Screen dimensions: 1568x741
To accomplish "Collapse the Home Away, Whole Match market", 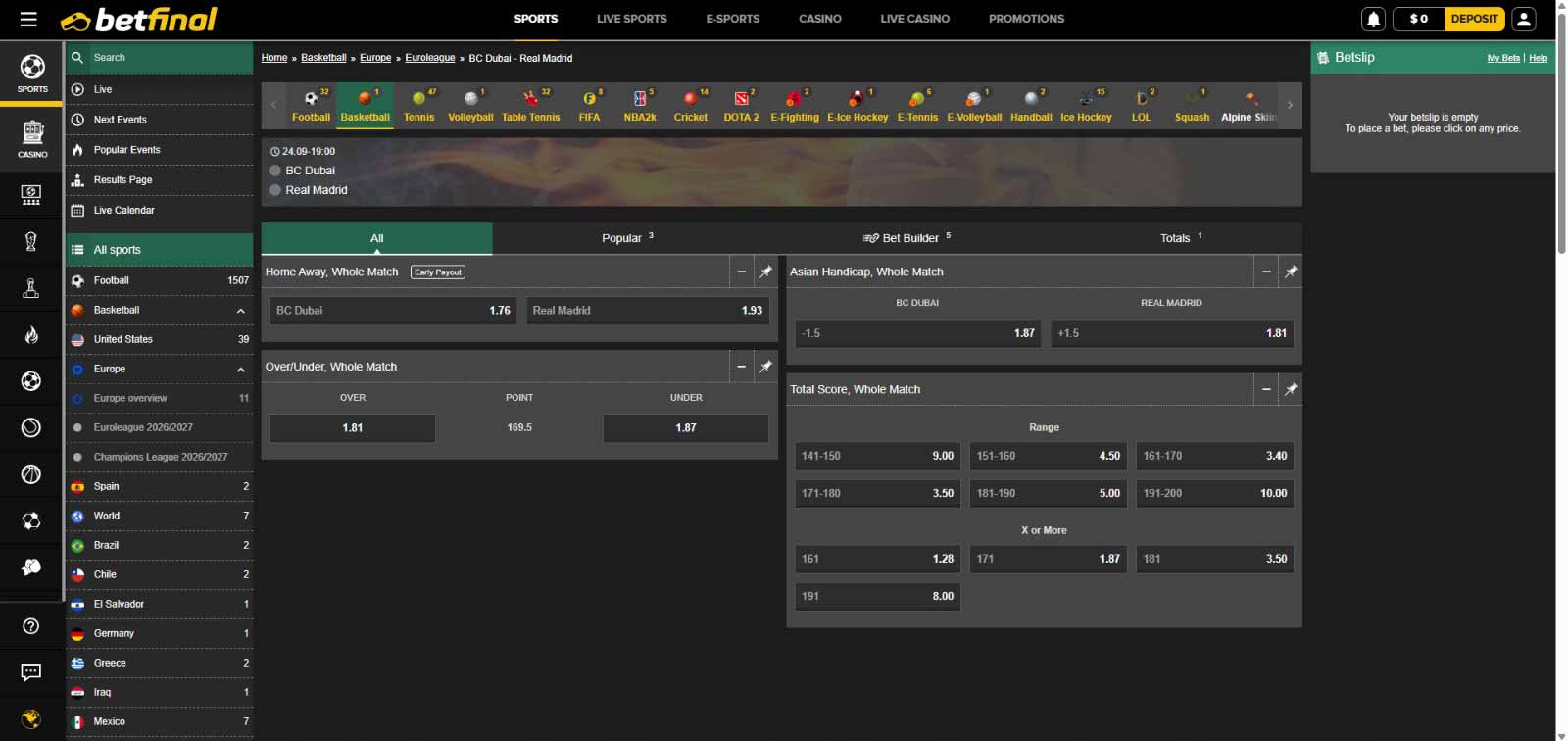I will coord(741,272).
